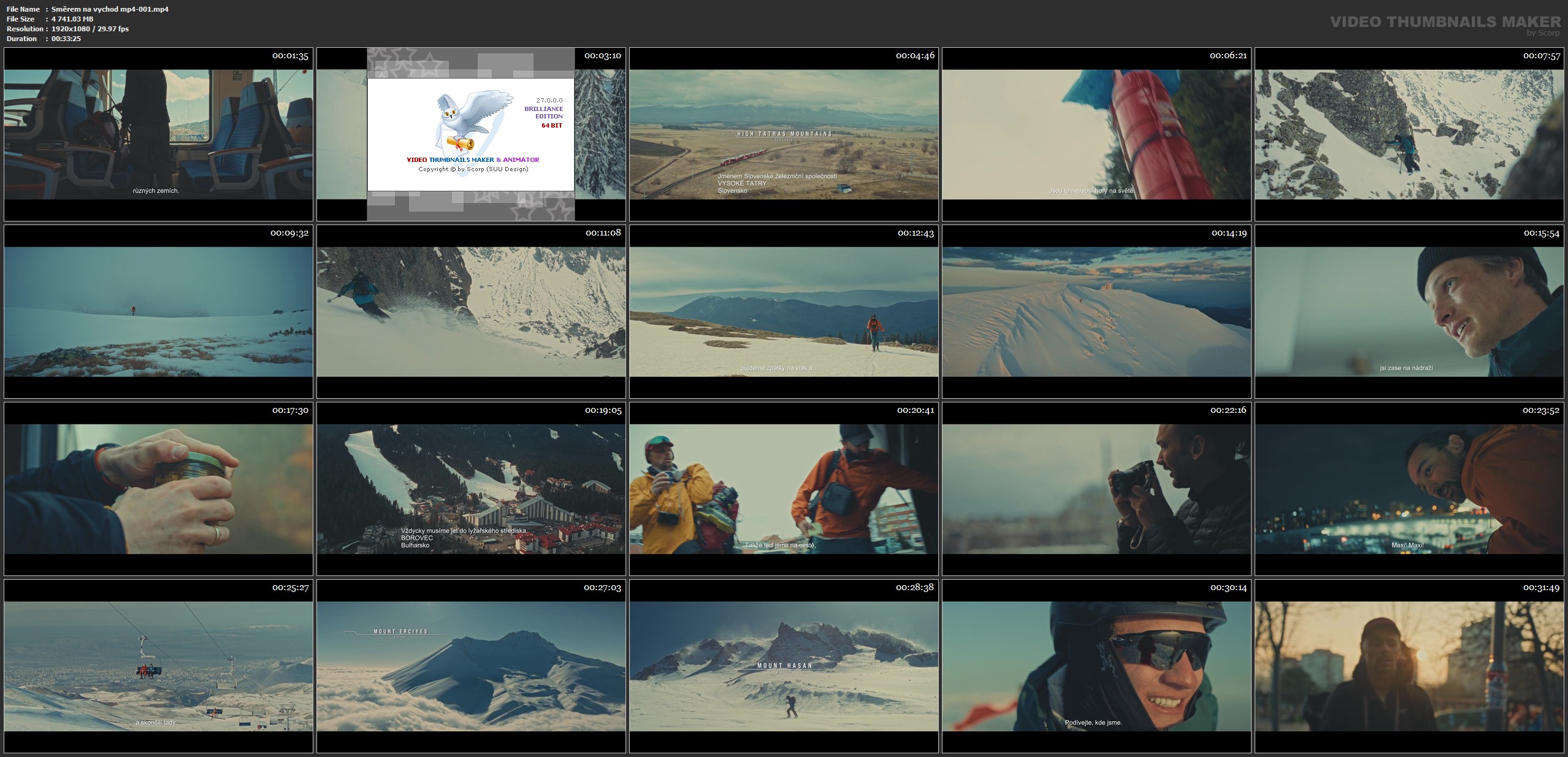Select the Mount Hasan thumbnail at 00:28:38
This screenshot has height=757, width=1568.
[x=784, y=666]
